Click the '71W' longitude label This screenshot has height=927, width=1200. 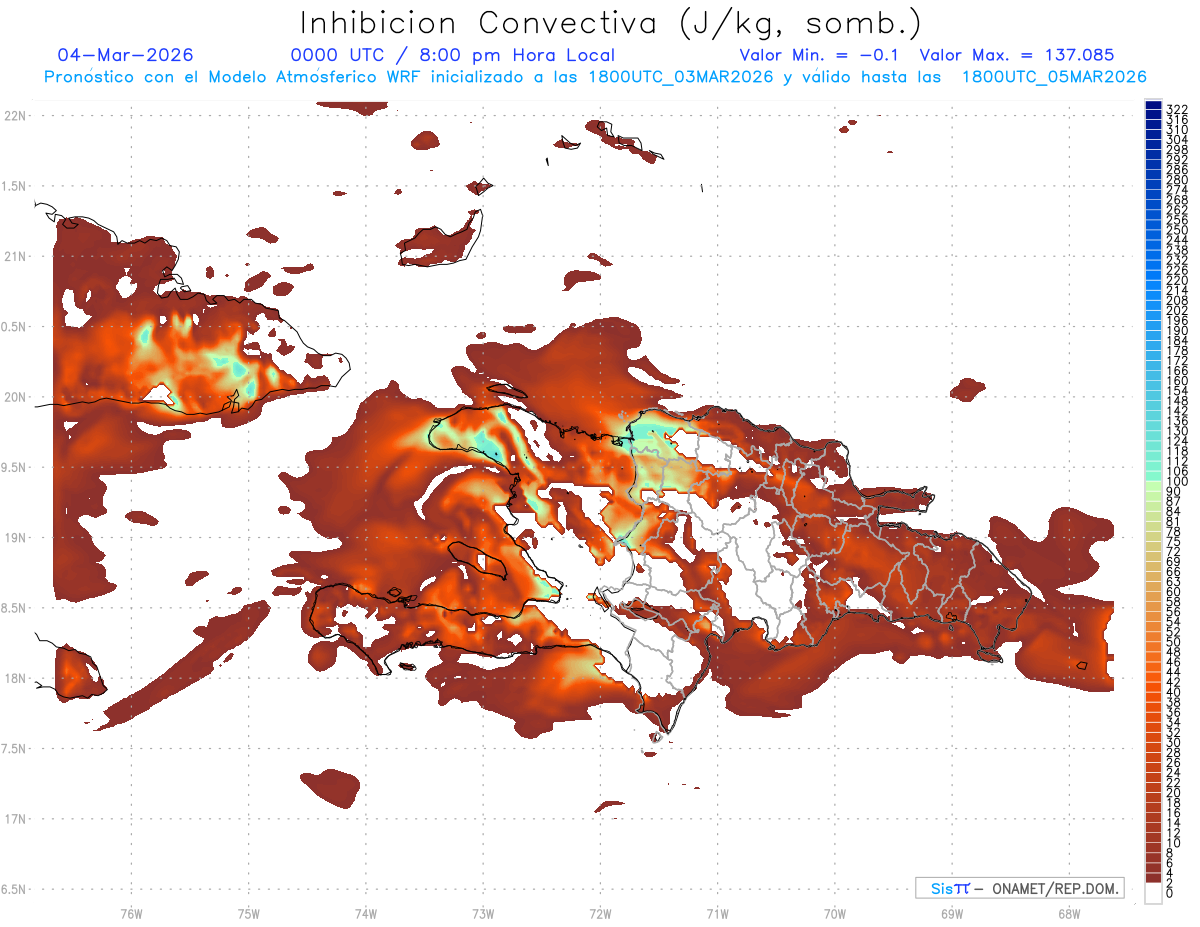[x=717, y=913]
